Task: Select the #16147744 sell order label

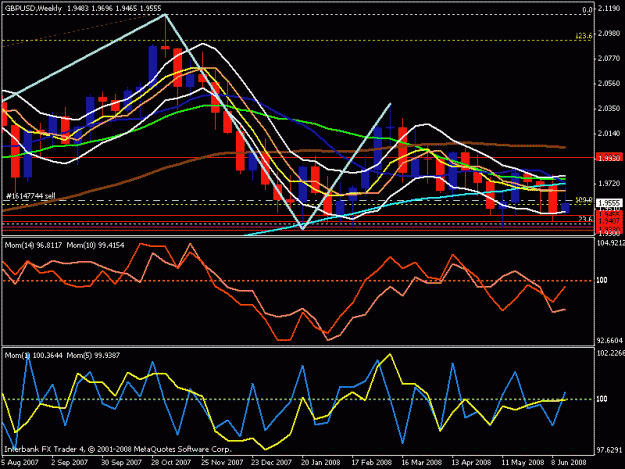Action: (31, 196)
